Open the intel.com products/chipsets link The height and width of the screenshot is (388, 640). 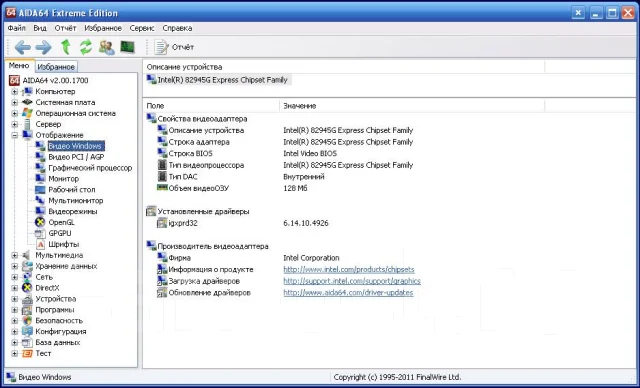(349, 270)
